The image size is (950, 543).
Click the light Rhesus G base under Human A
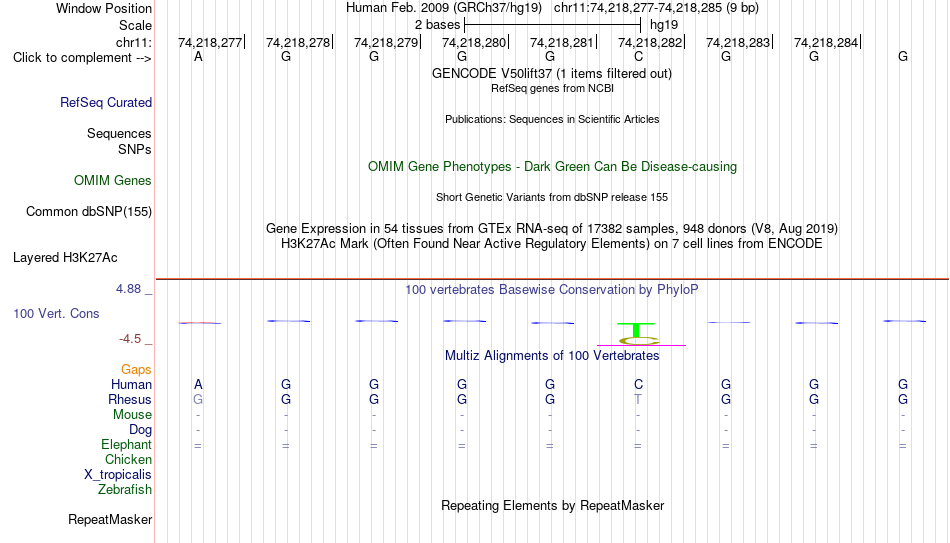198,400
